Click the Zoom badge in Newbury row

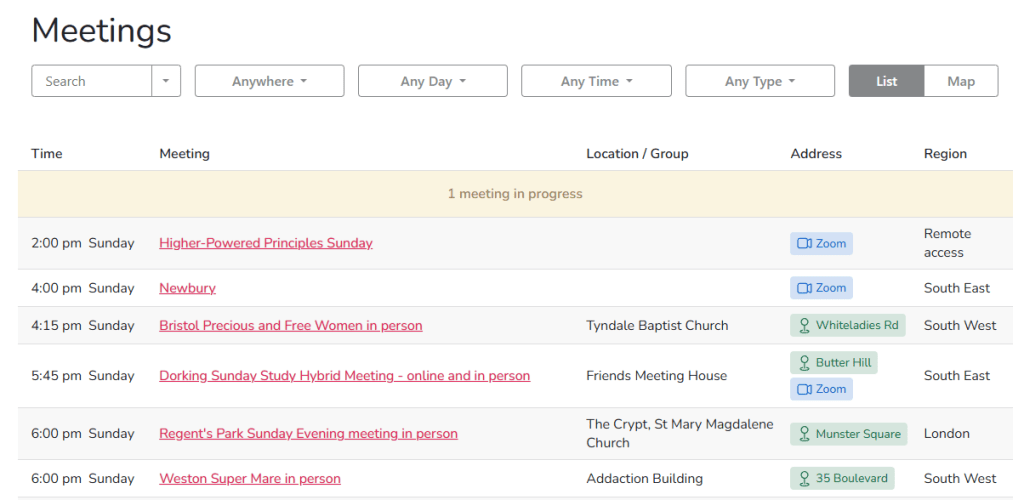[x=821, y=288]
